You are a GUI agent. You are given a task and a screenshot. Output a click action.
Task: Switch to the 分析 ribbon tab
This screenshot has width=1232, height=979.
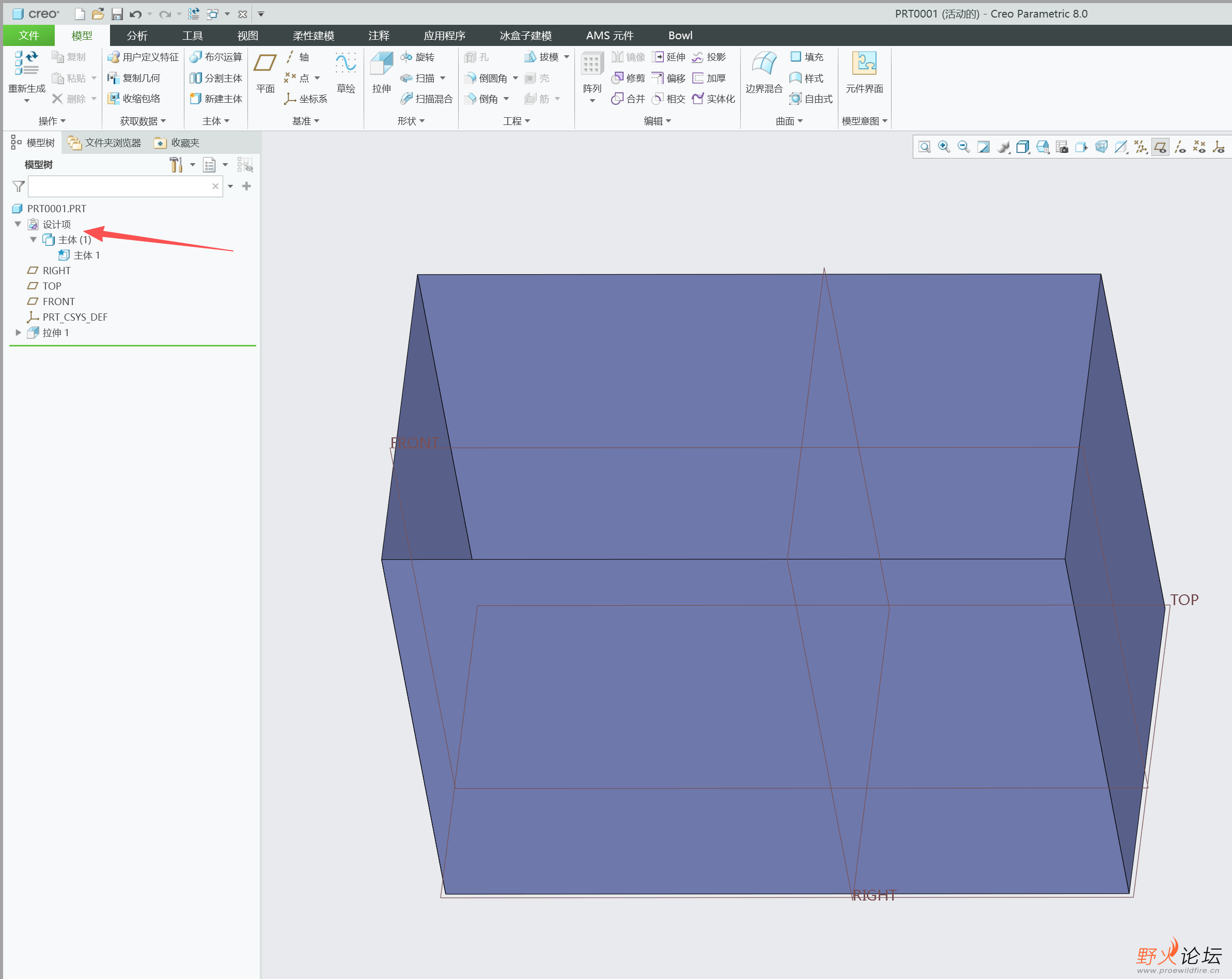[x=137, y=36]
